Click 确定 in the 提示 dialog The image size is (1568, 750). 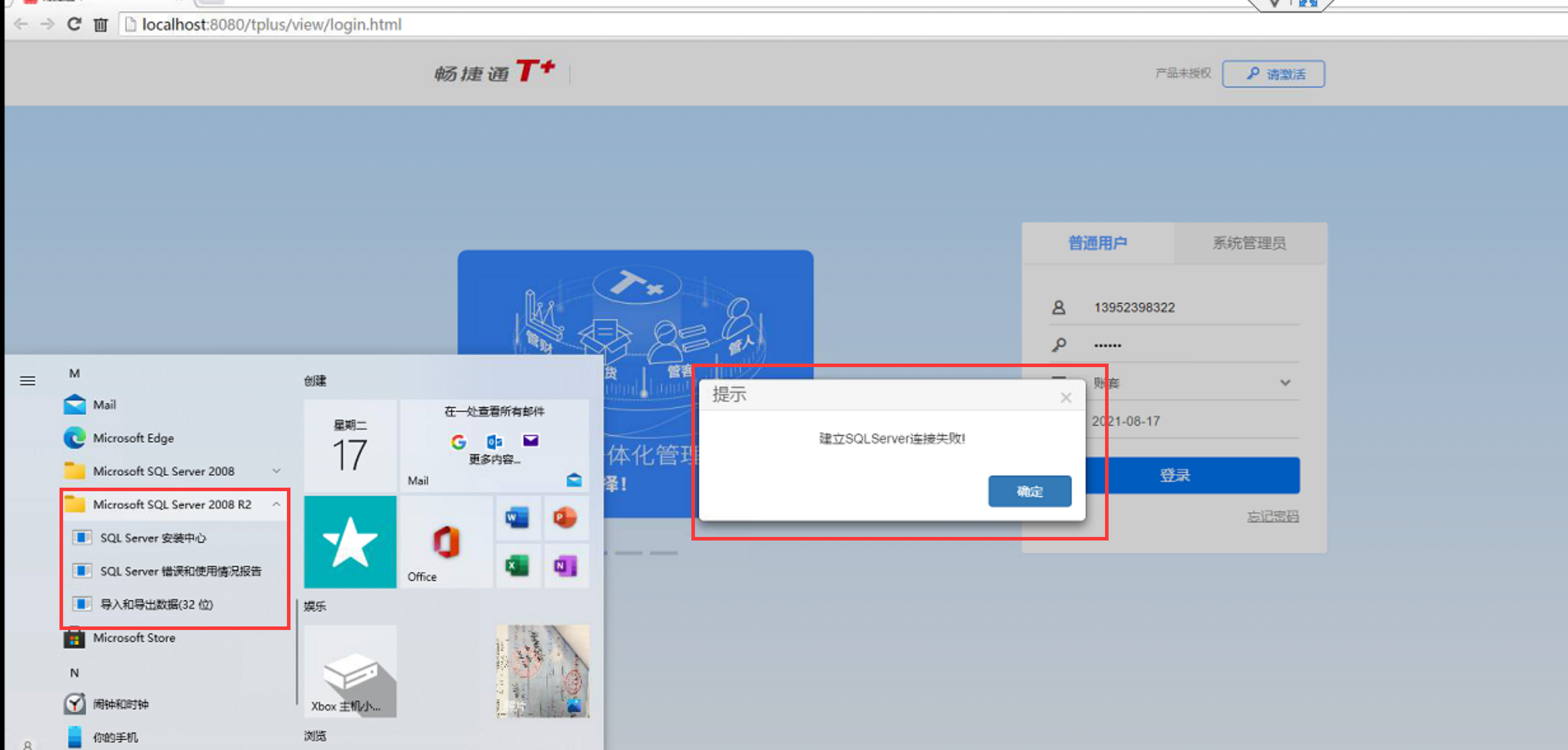(x=1029, y=491)
